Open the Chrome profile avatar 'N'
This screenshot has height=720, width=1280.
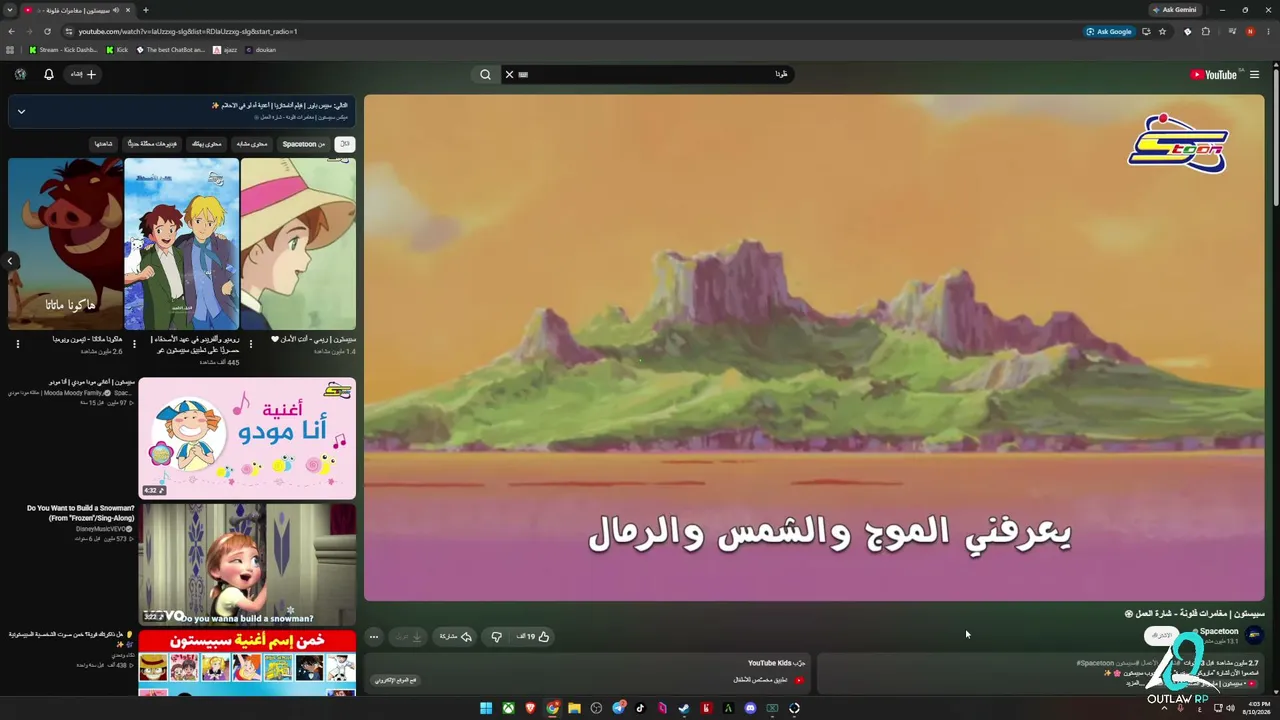tap(1250, 31)
